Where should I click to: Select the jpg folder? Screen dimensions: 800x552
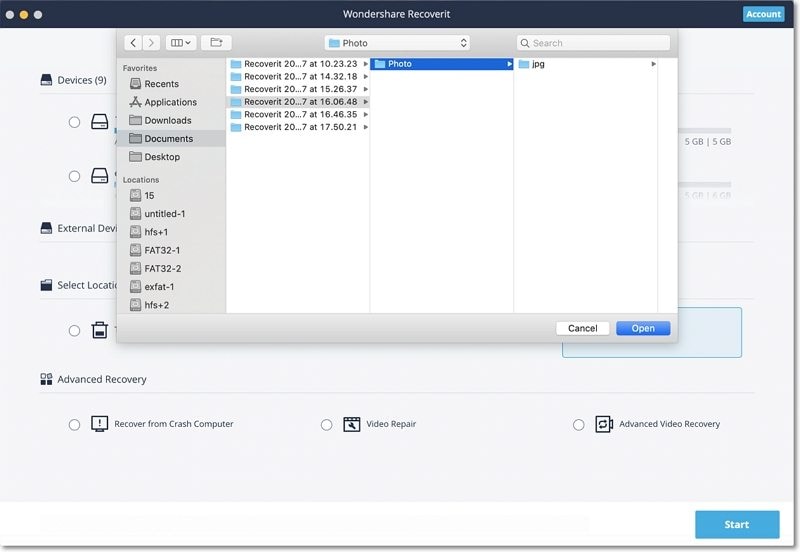pos(586,64)
